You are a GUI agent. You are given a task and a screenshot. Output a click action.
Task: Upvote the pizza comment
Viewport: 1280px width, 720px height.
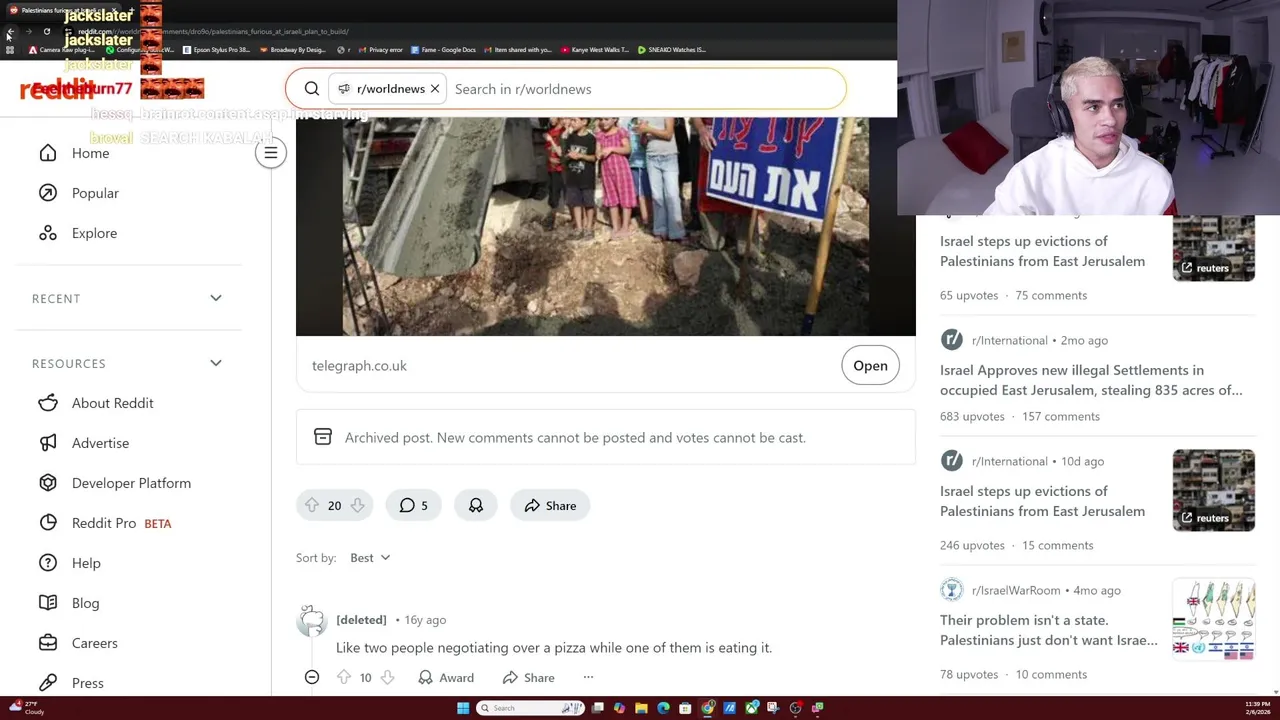[x=344, y=678]
